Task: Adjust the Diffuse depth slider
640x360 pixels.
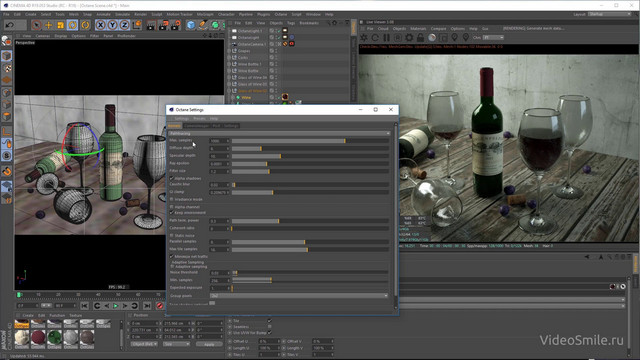Action: pos(310,149)
